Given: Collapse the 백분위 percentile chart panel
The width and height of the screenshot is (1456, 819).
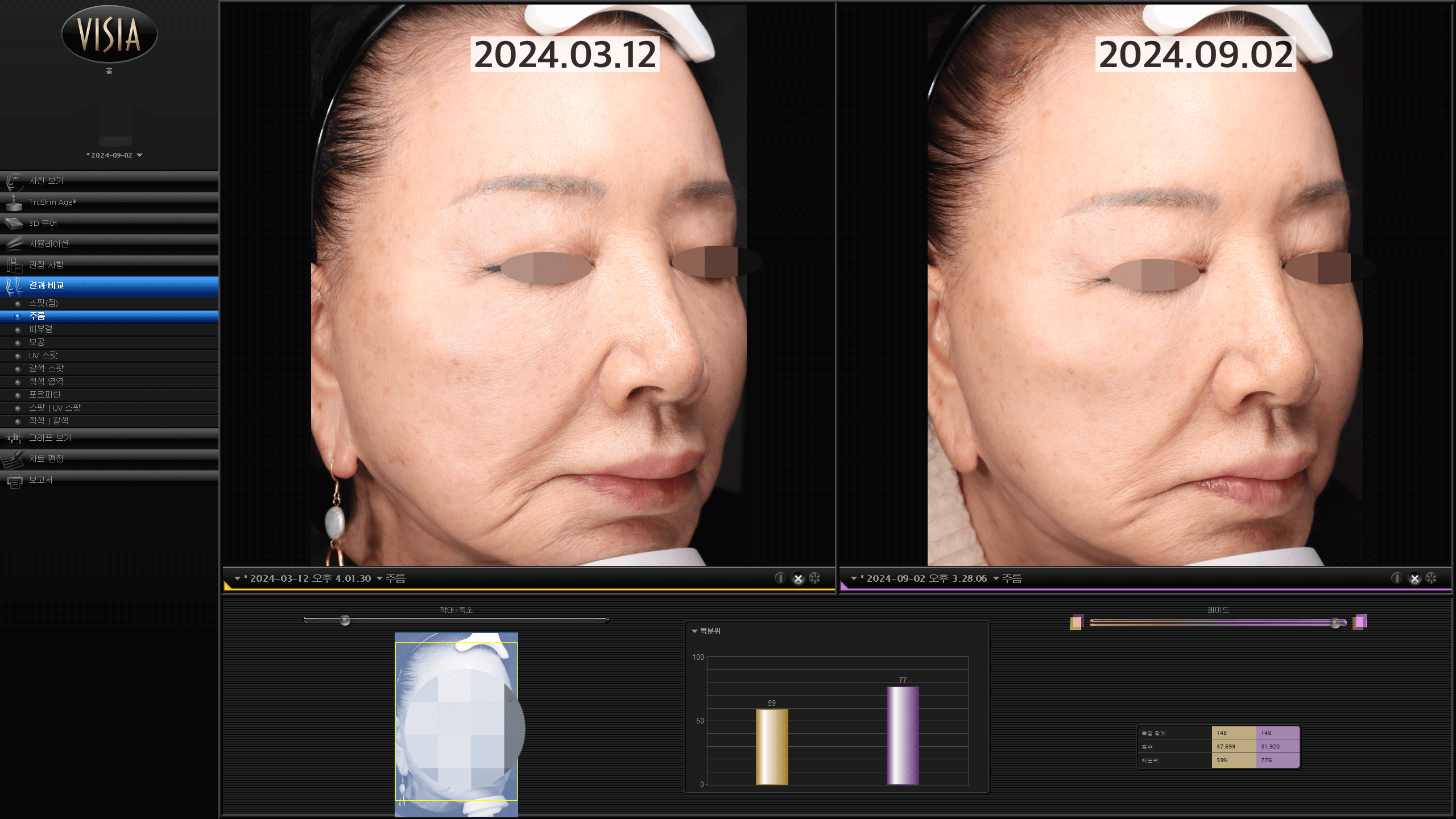Looking at the screenshot, I should pyautogui.click(x=694, y=631).
